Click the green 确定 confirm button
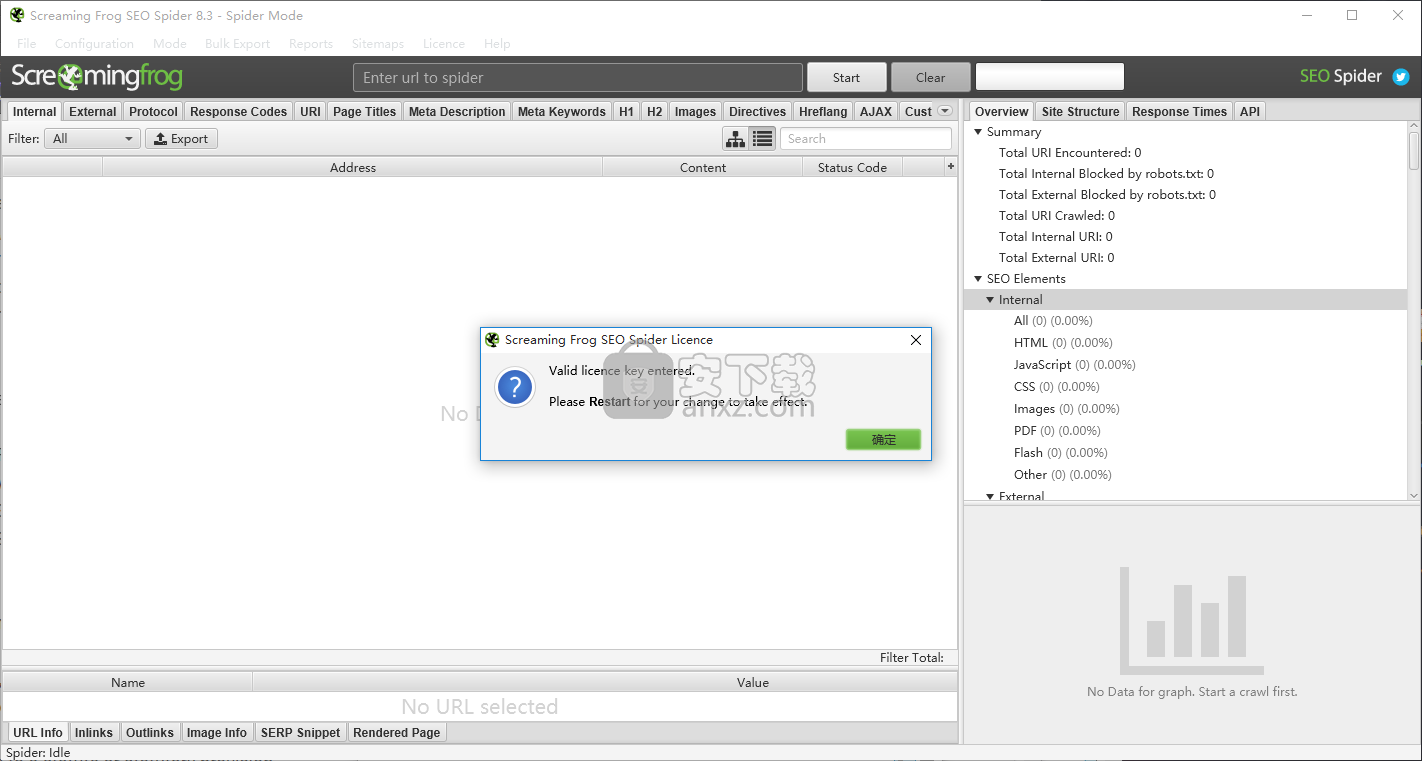The height and width of the screenshot is (761, 1422). (883, 440)
